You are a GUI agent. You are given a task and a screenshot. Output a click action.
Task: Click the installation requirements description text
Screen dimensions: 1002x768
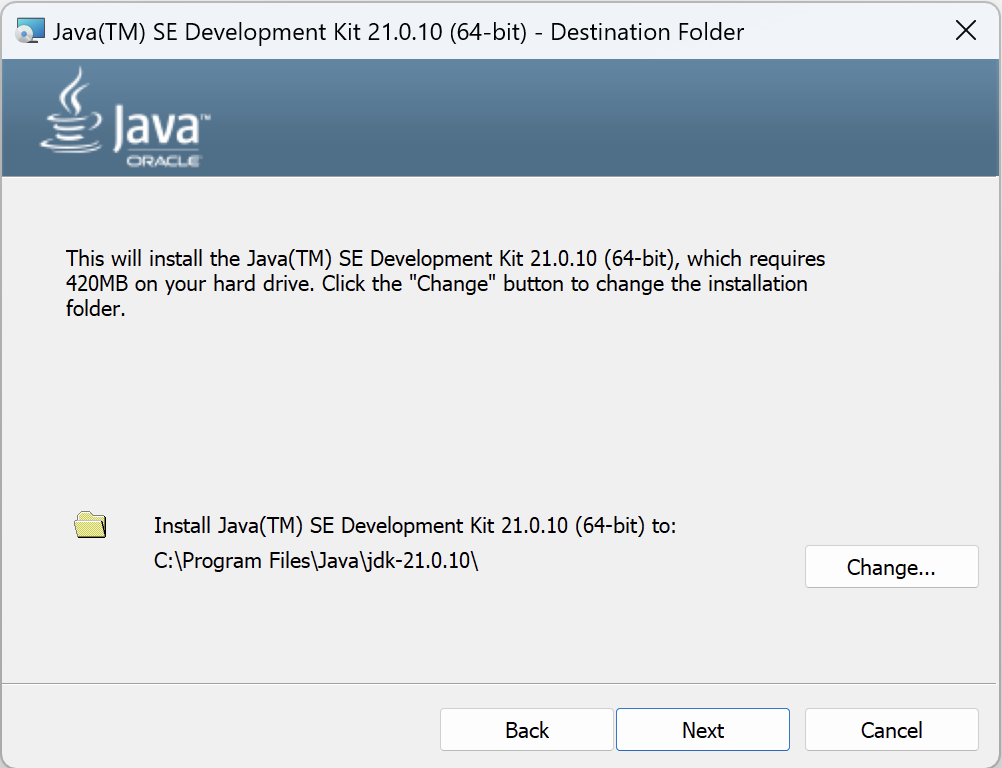pos(440,283)
